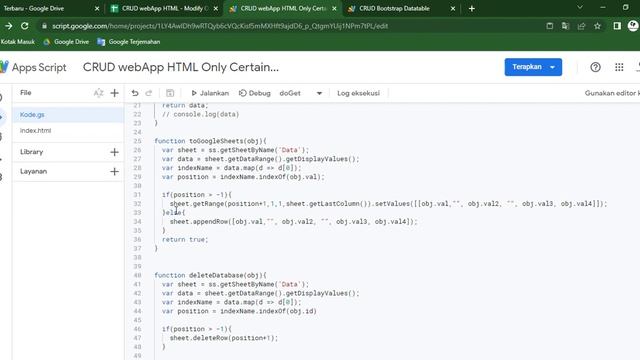Click the sheet.deleteRow(position+1) line
The height and width of the screenshot is (360, 640).
[224, 338]
